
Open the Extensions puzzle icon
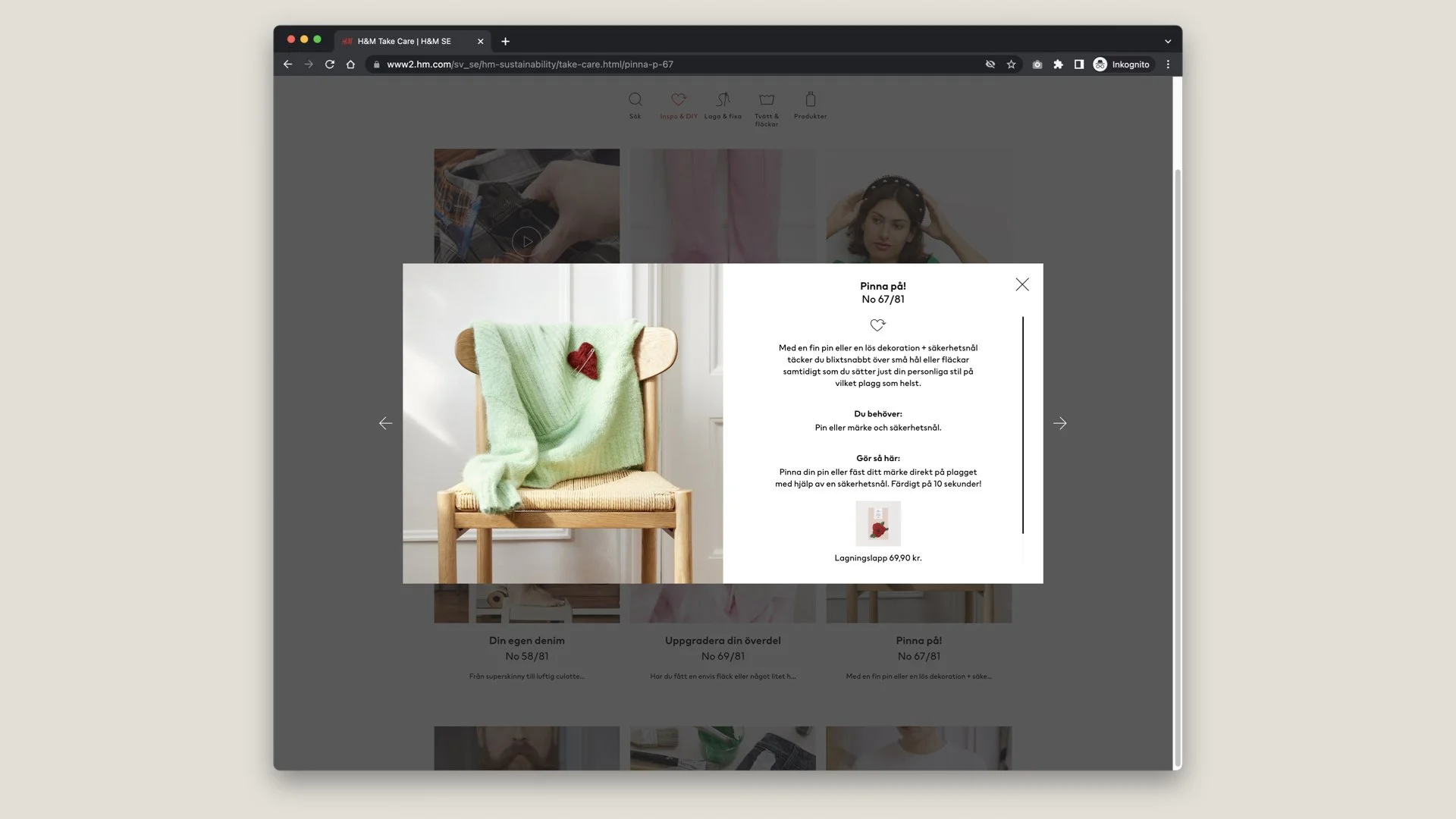[1058, 64]
